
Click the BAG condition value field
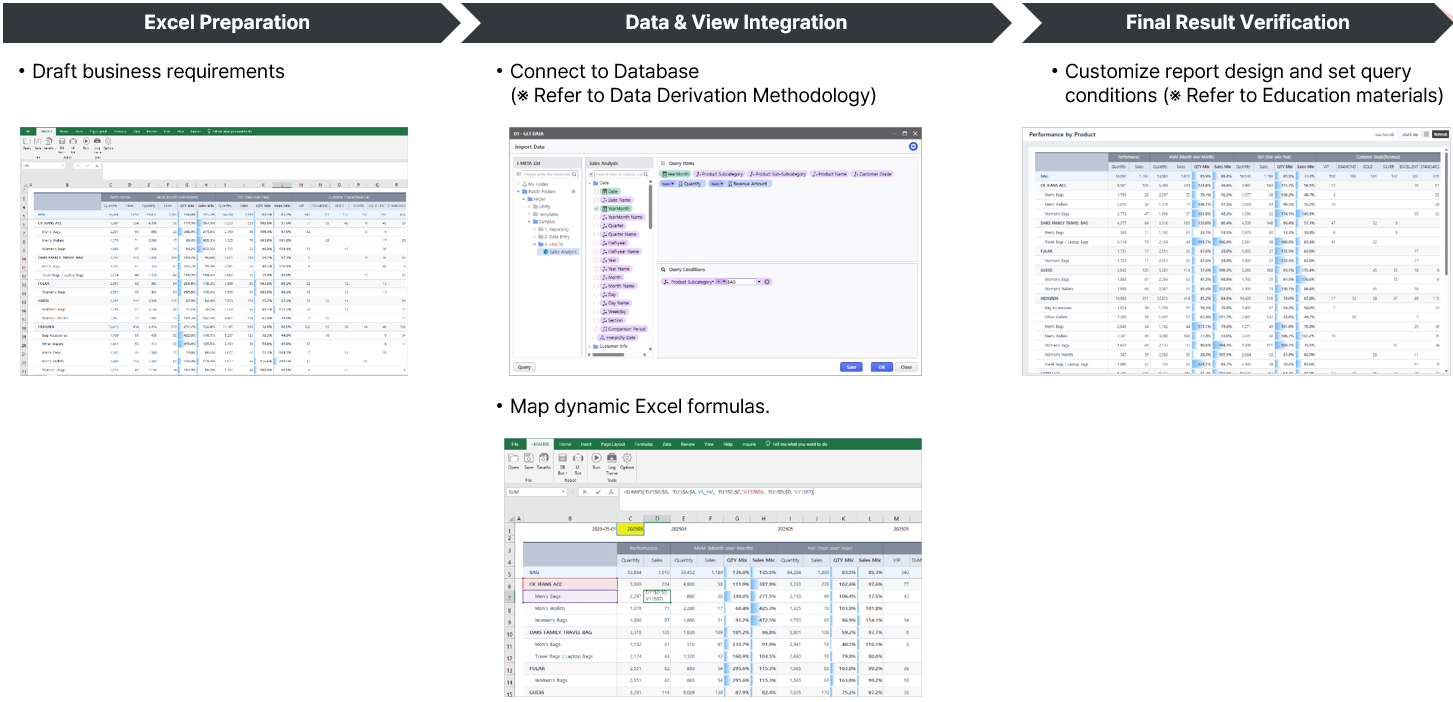(x=741, y=281)
